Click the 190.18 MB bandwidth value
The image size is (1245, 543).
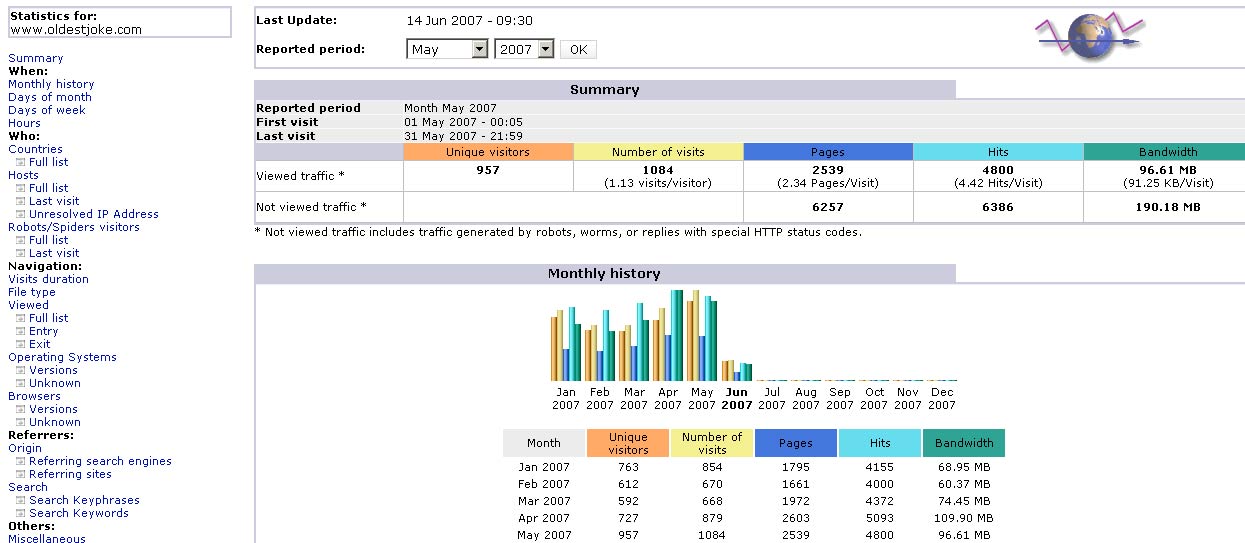(1167, 207)
